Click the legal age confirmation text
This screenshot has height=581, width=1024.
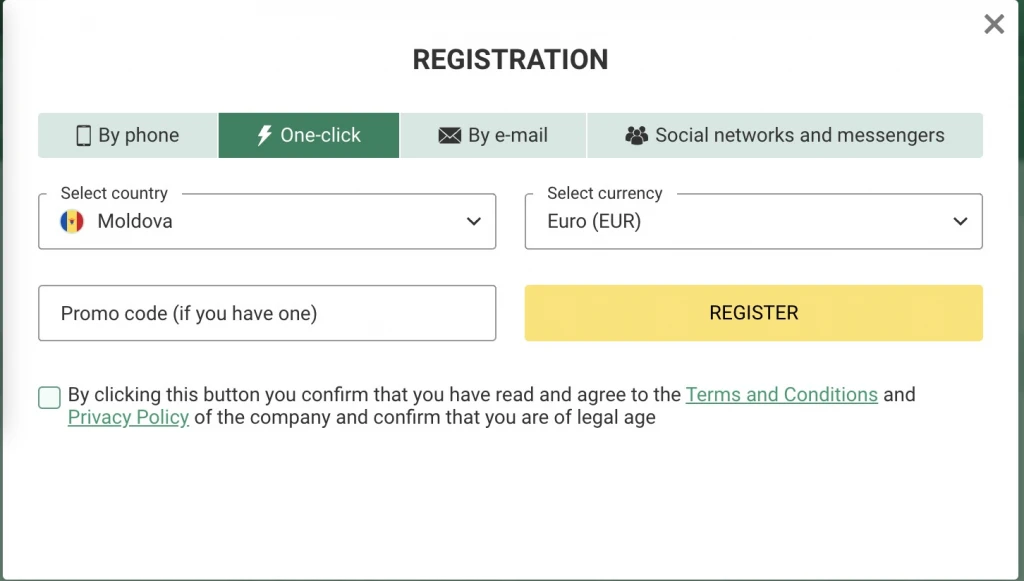click(425, 418)
